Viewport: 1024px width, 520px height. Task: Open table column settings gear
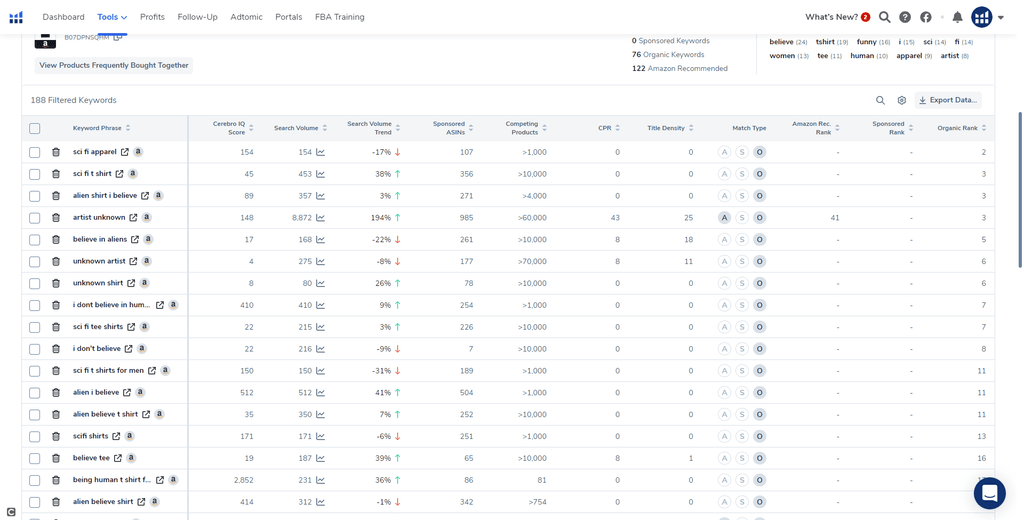901,100
